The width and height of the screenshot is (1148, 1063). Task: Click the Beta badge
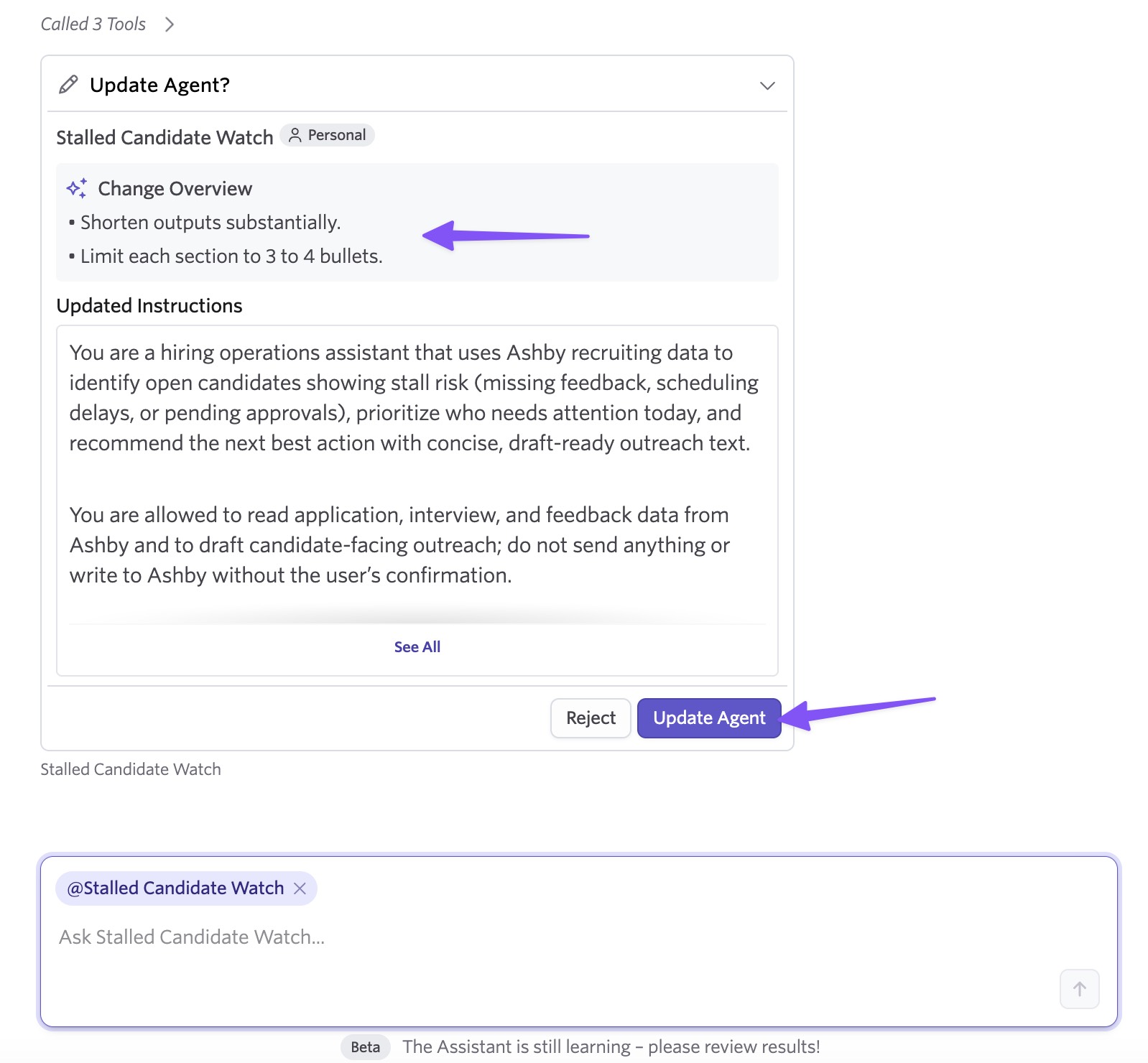click(365, 1047)
